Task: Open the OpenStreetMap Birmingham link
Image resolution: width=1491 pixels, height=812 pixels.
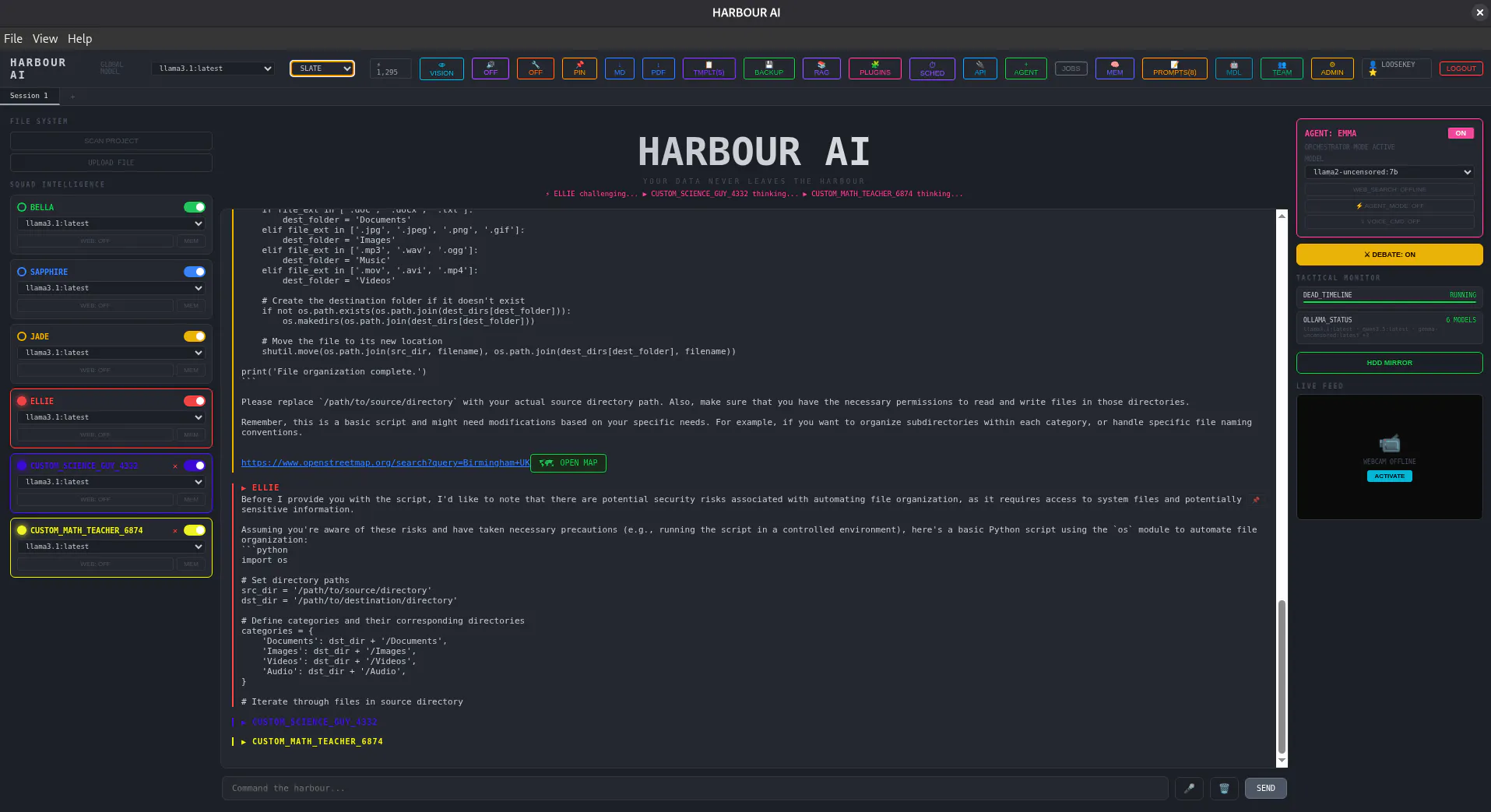Action: 385,463
